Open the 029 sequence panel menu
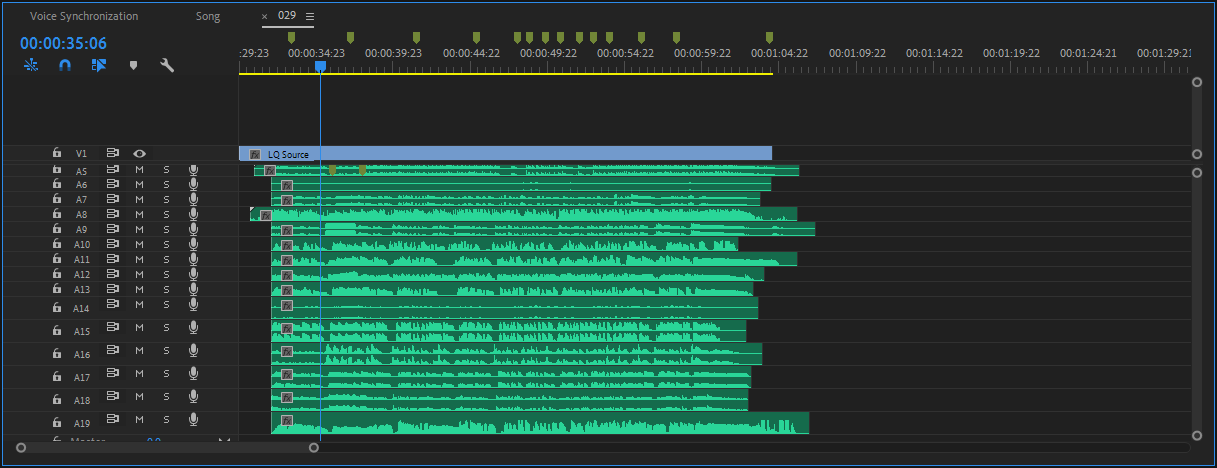The height and width of the screenshot is (468, 1217). [x=310, y=17]
